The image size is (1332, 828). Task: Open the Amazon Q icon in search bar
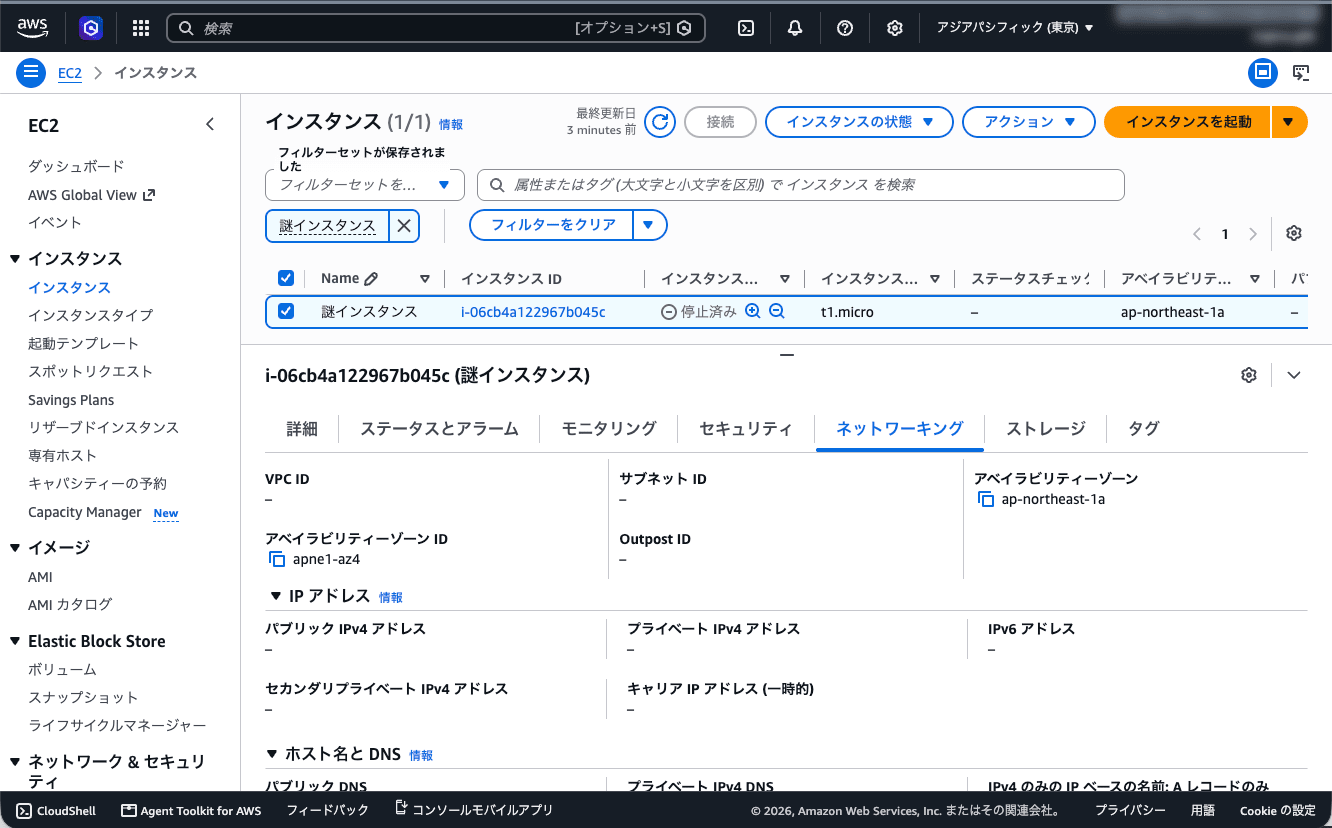[x=684, y=28]
